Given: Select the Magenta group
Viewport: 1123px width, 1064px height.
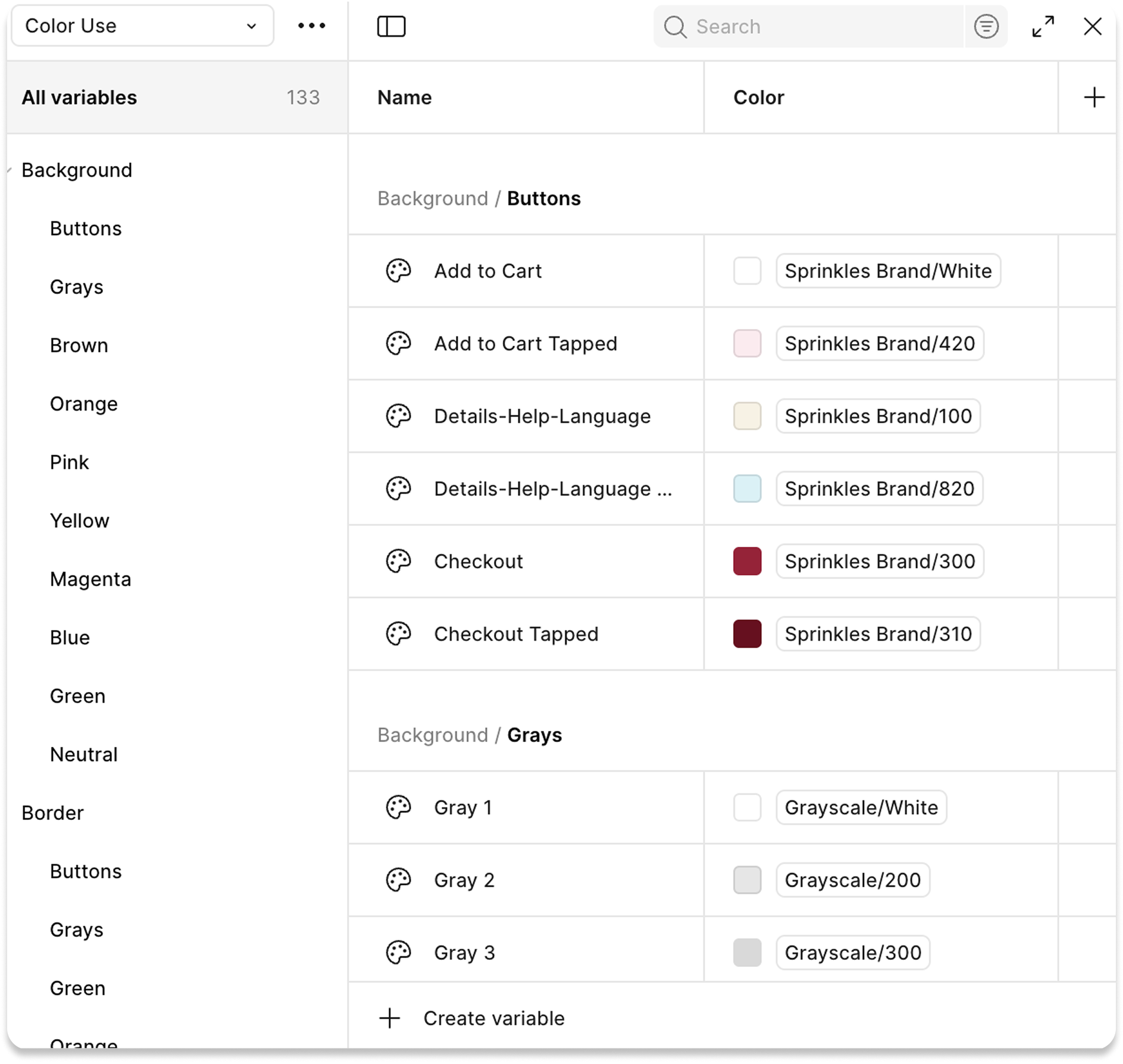Looking at the screenshot, I should [x=90, y=579].
